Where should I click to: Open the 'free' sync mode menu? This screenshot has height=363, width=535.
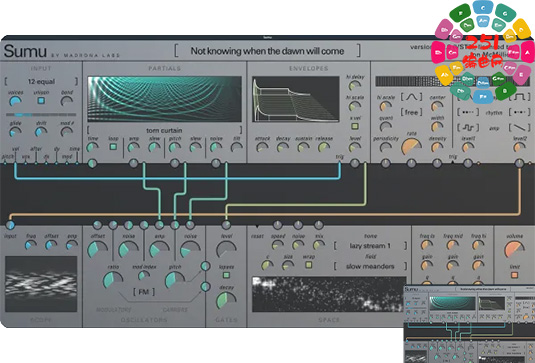pos(411,112)
